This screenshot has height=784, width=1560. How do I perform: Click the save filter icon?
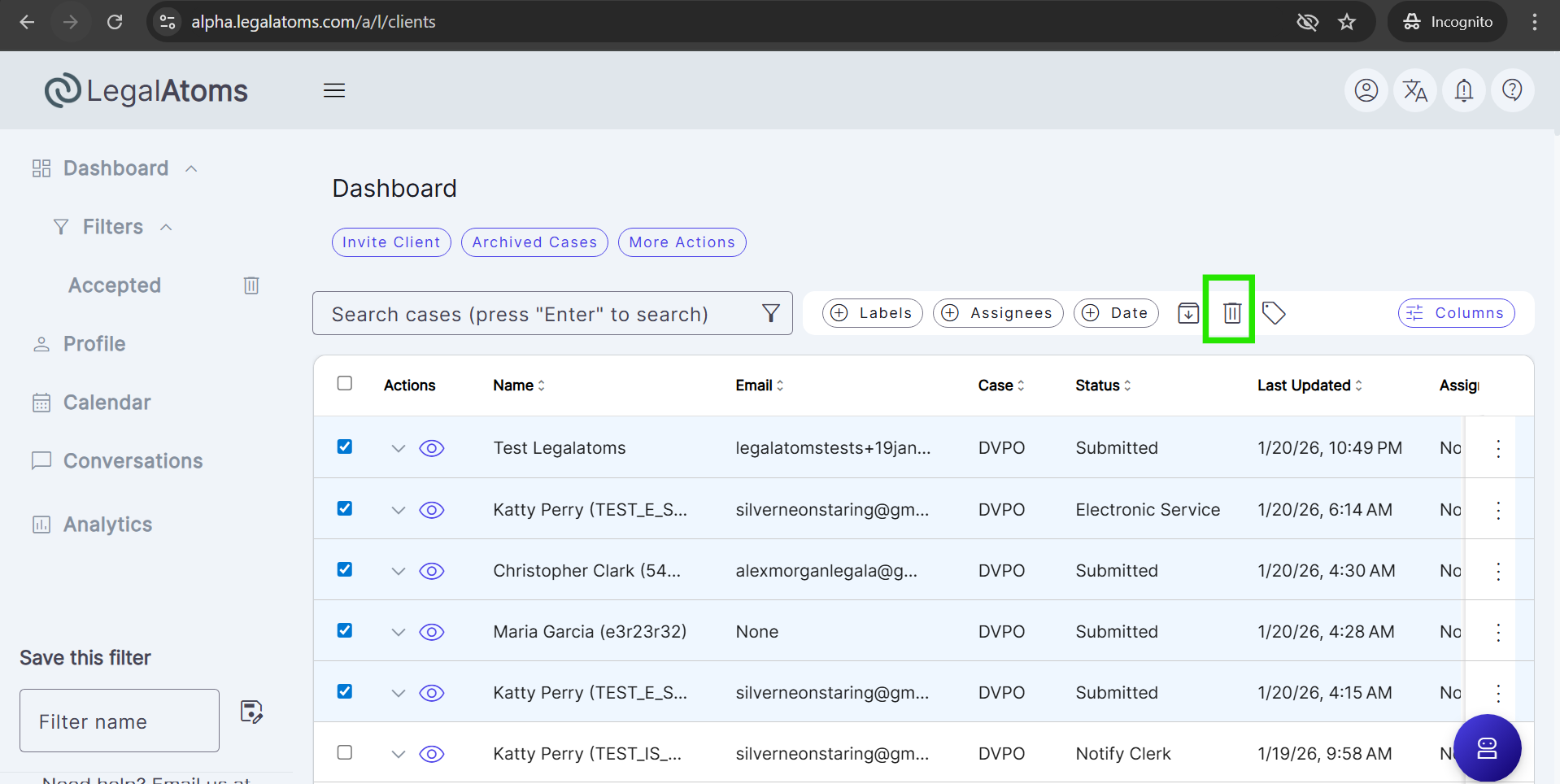pyautogui.click(x=251, y=712)
